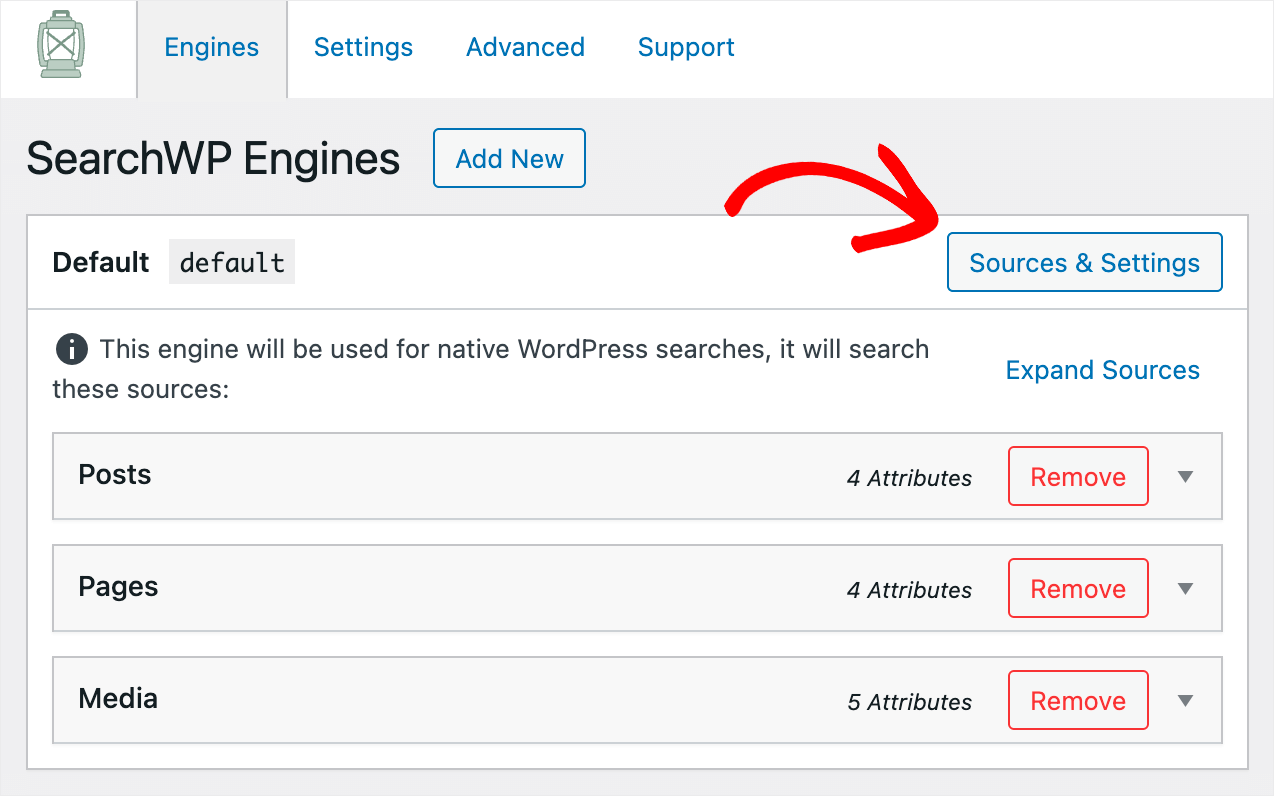Viewport: 1274px width, 796px height.
Task: Click the info icon beside engine description
Action: (70, 350)
